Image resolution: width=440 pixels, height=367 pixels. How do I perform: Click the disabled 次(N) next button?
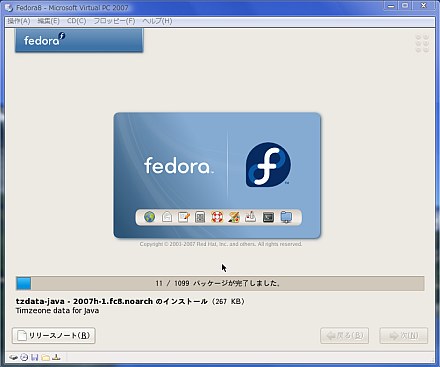403,336
